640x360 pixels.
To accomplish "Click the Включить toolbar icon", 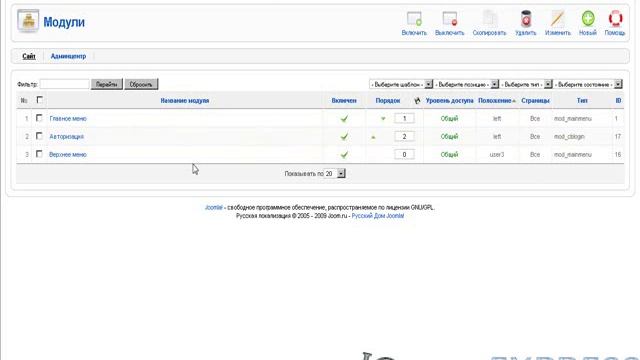I will (414, 19).
